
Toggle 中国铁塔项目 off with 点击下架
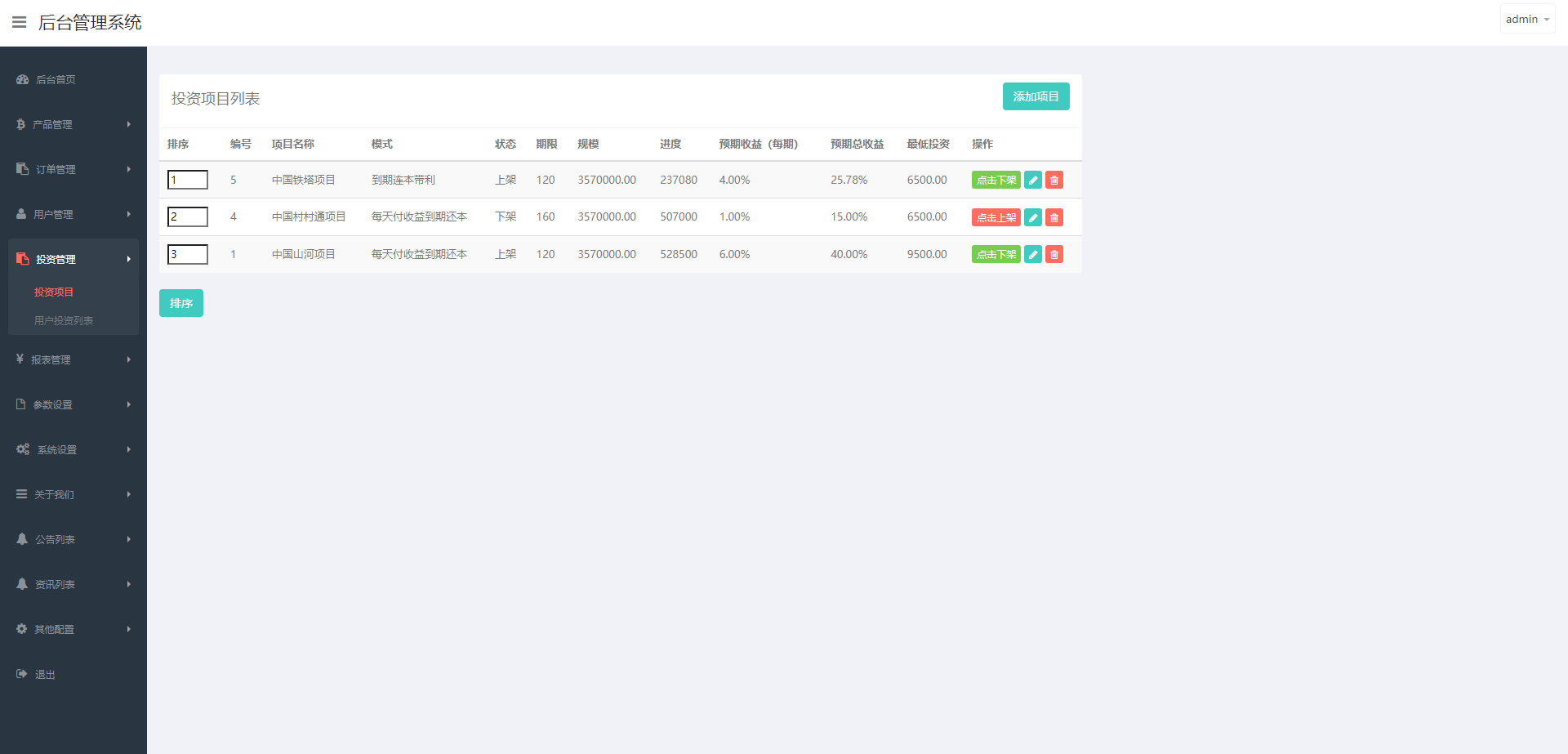tap(996, 180)
